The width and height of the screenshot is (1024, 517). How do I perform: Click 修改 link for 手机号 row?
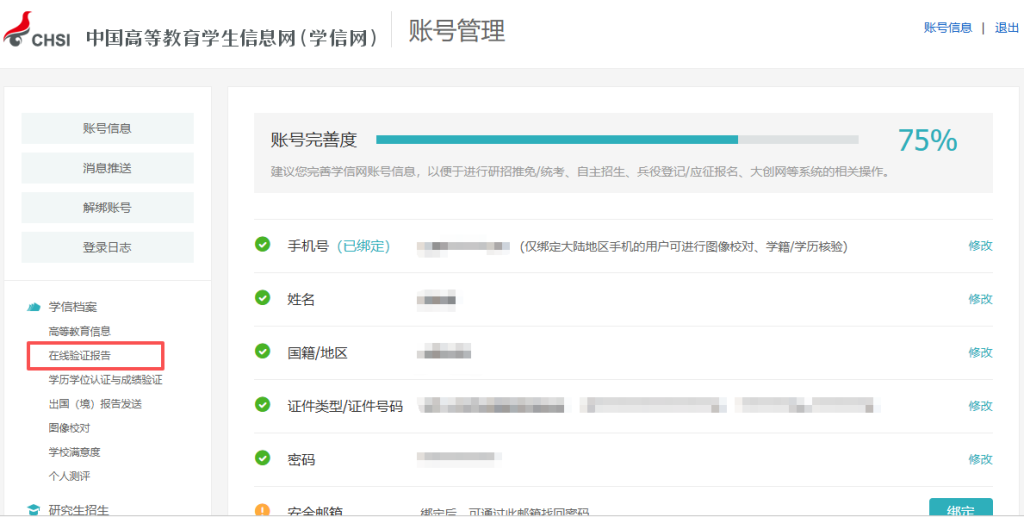(x=980, y=245)
